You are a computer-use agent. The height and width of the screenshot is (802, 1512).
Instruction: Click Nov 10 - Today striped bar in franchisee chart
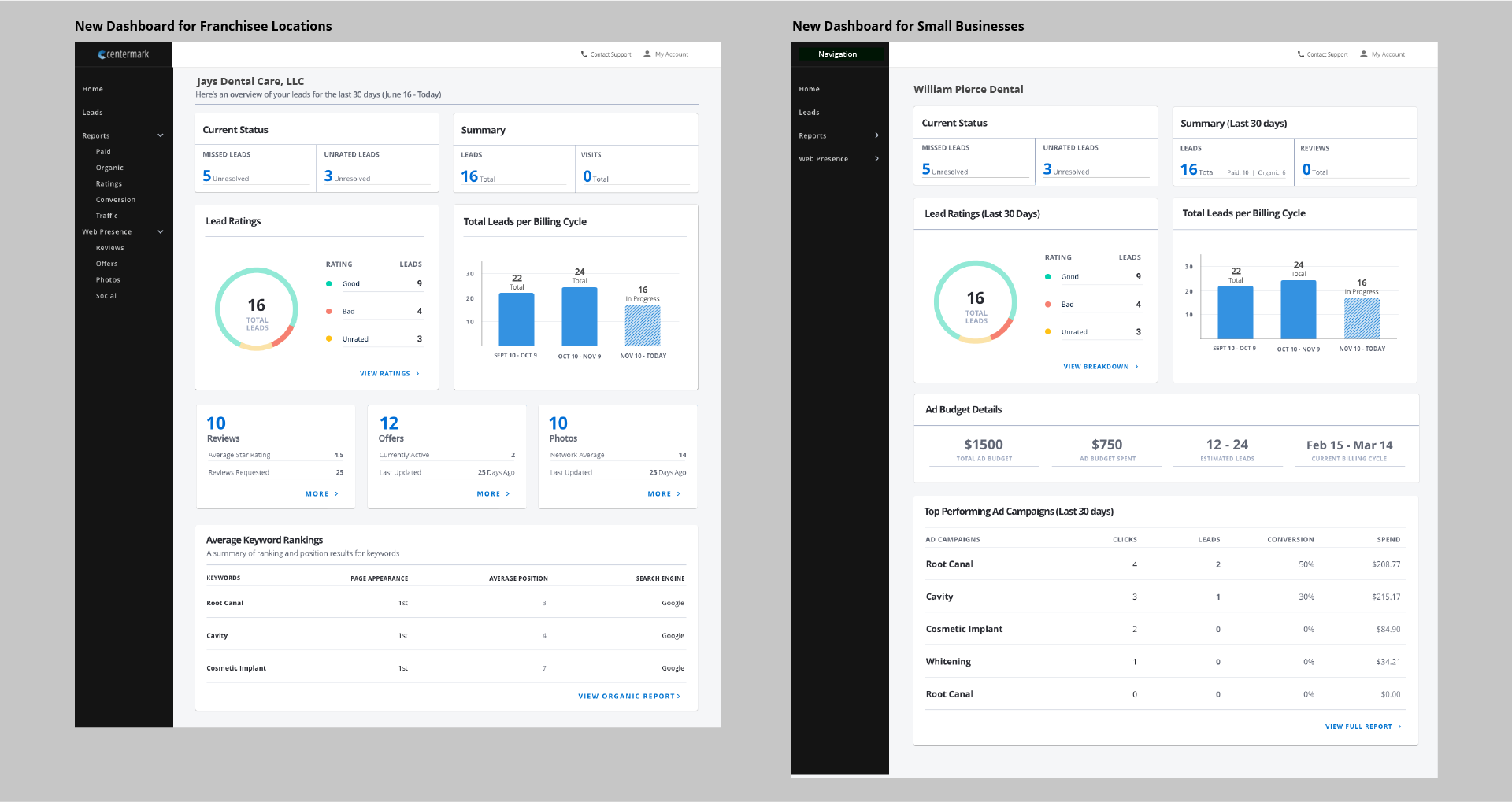pyautogui.click(x=643, y=325)
